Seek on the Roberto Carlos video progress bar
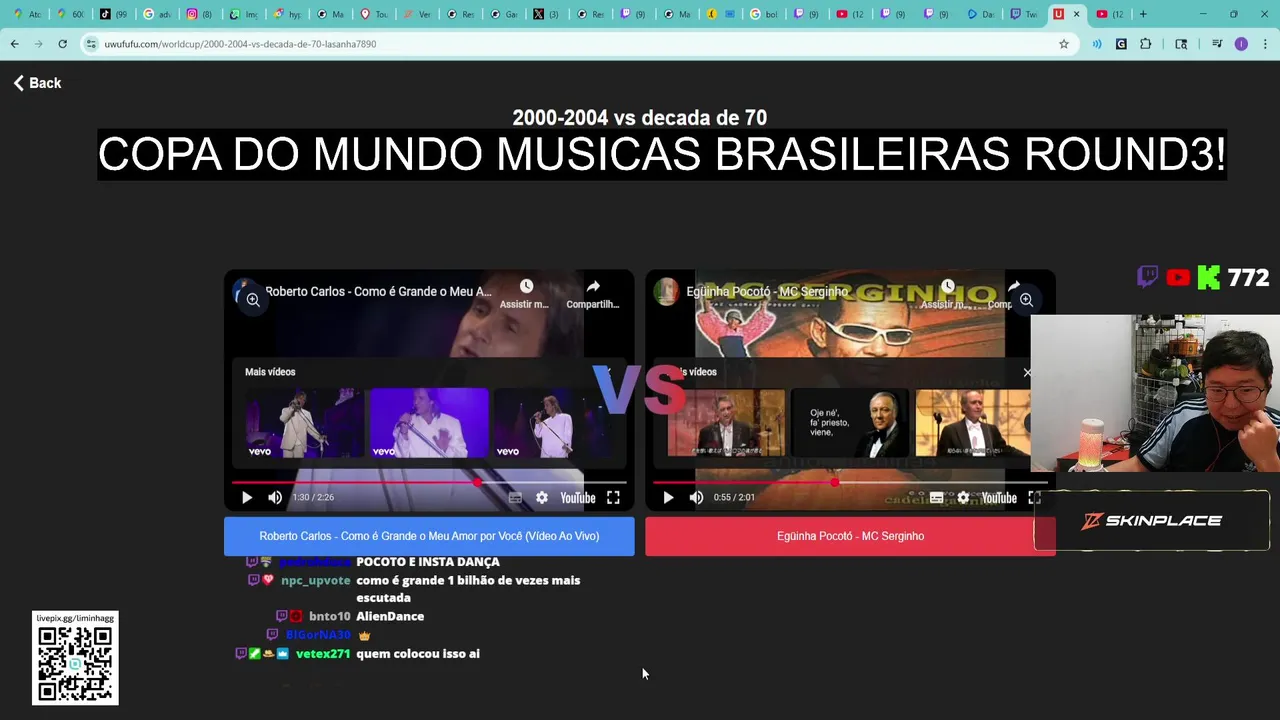 (x=429, y=482)
